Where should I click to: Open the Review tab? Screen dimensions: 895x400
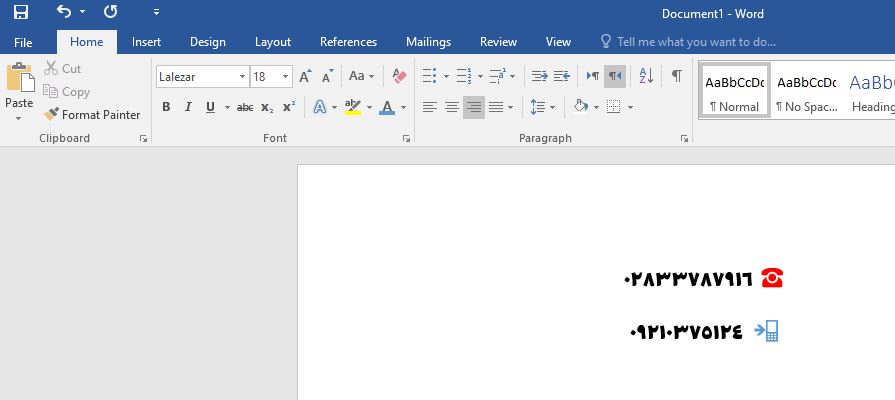[498, 42]
